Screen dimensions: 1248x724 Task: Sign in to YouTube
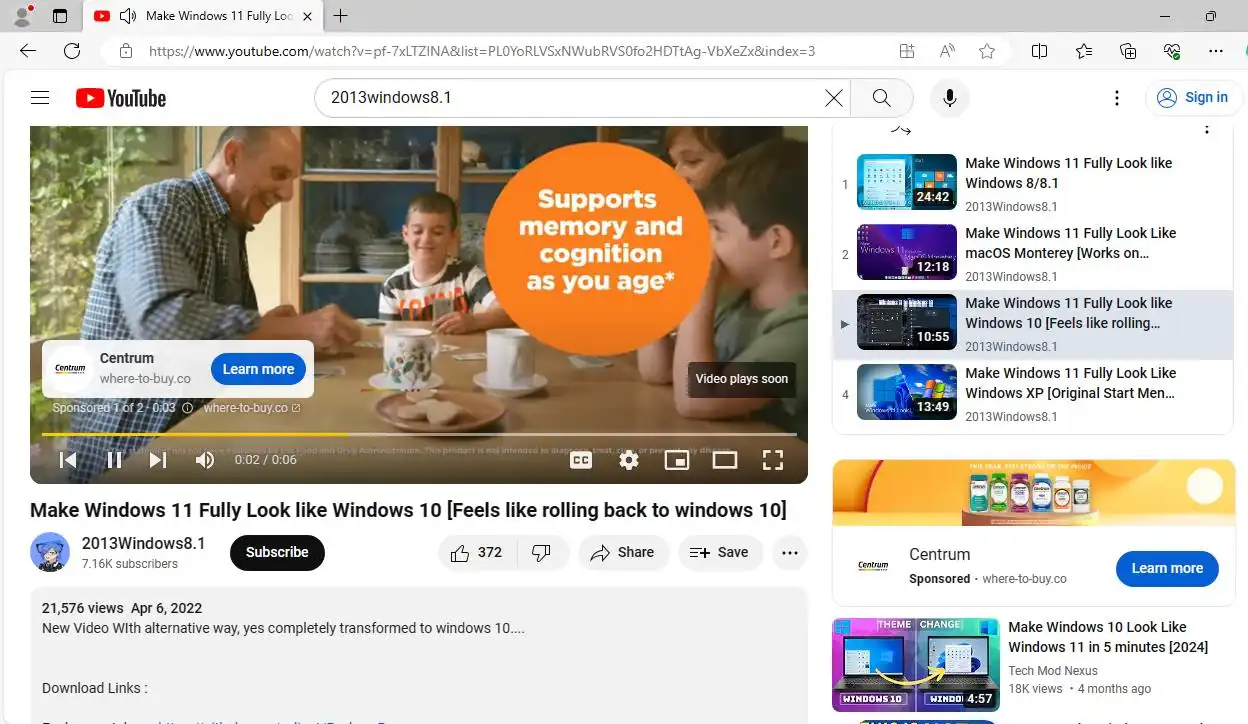[x=1194, y=98]
